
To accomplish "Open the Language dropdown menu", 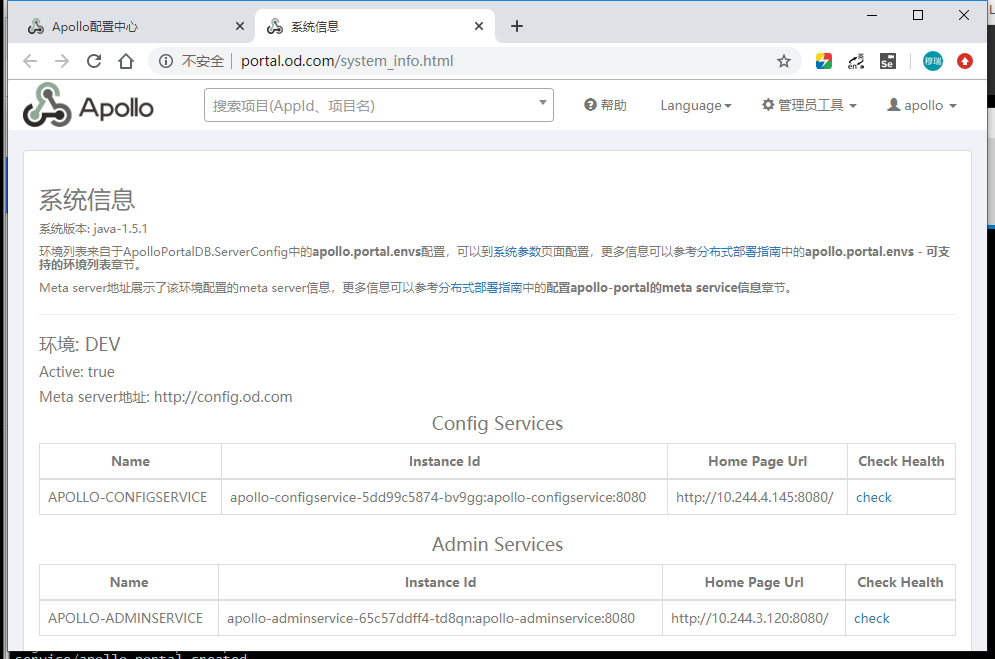I will click(696, 105).
